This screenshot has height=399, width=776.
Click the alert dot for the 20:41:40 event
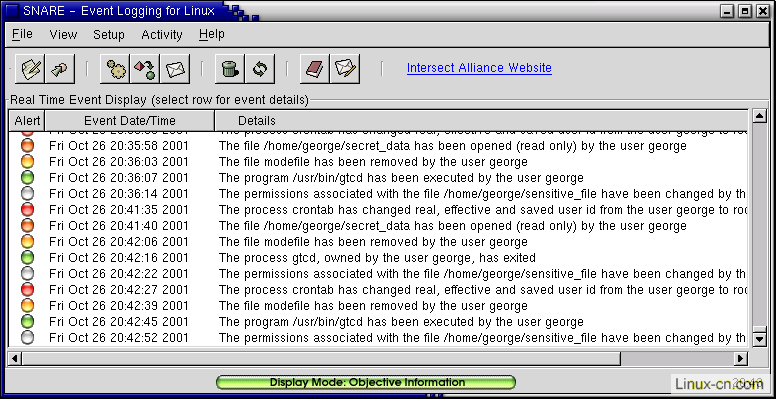(28, 226)
